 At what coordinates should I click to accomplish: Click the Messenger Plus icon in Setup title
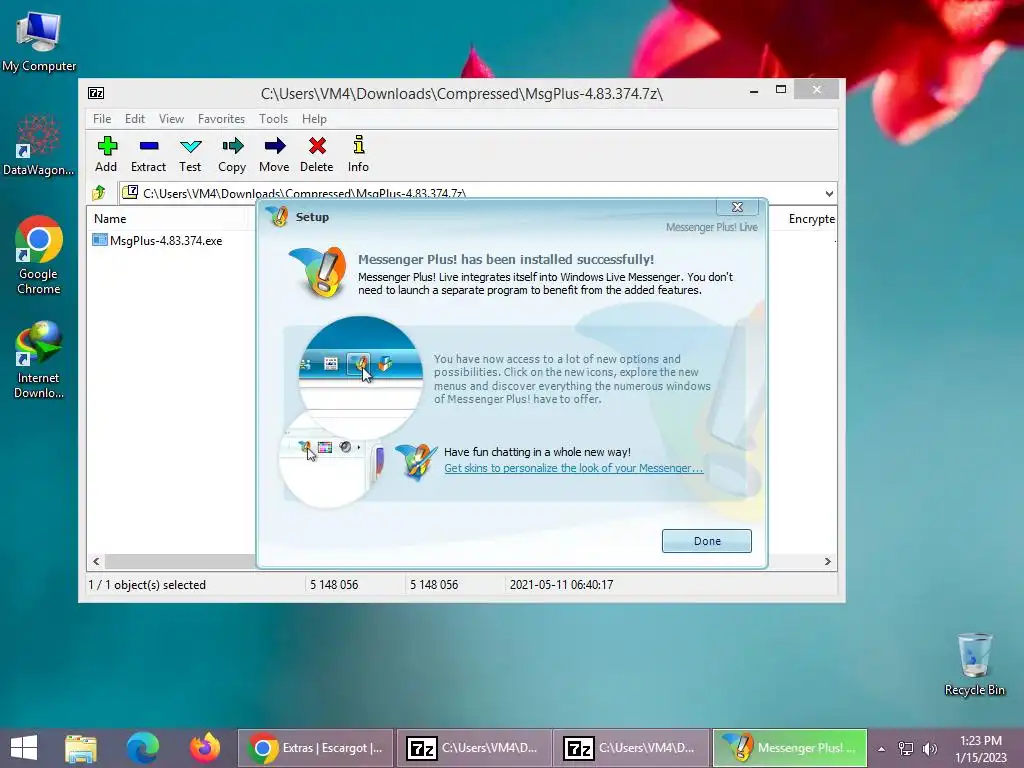click(x=278, y=216)
